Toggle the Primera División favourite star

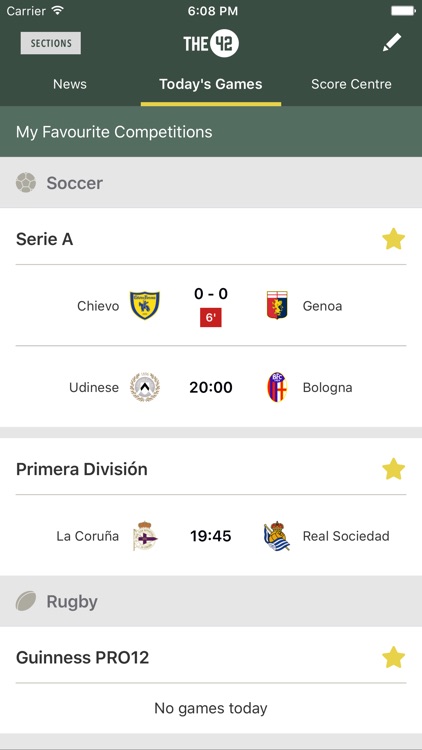394,469
